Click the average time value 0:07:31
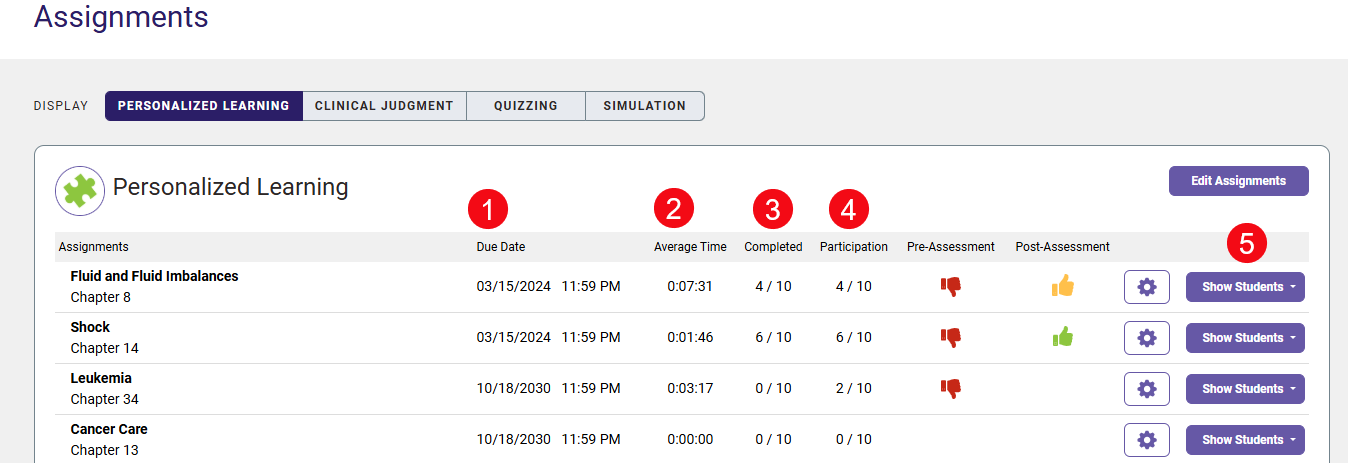1348x463 pixels. click(x=690, y=286)
